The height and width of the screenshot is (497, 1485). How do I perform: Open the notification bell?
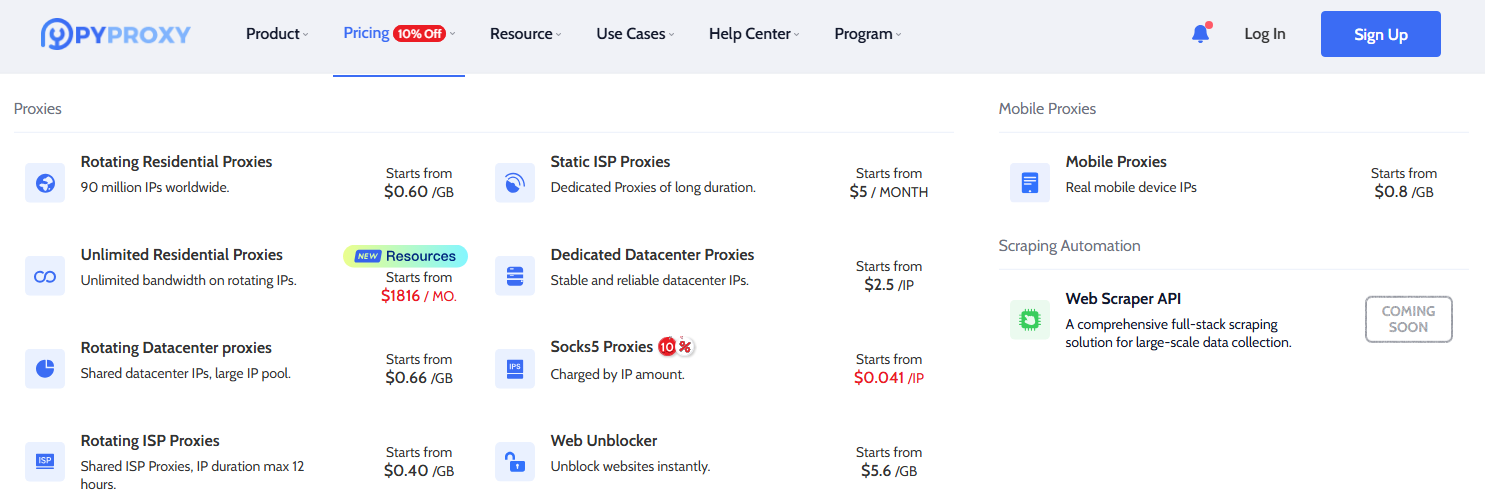pyautogui.click(x=1201, y=34)
